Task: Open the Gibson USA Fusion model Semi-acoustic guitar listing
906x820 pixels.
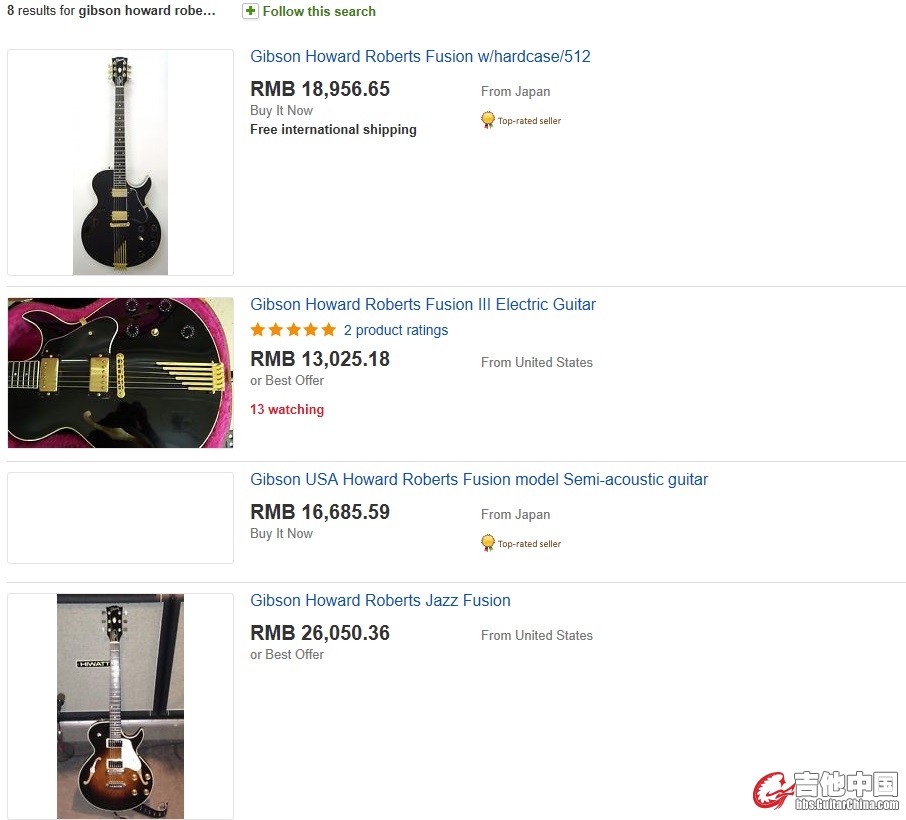Action: (479, 479)
